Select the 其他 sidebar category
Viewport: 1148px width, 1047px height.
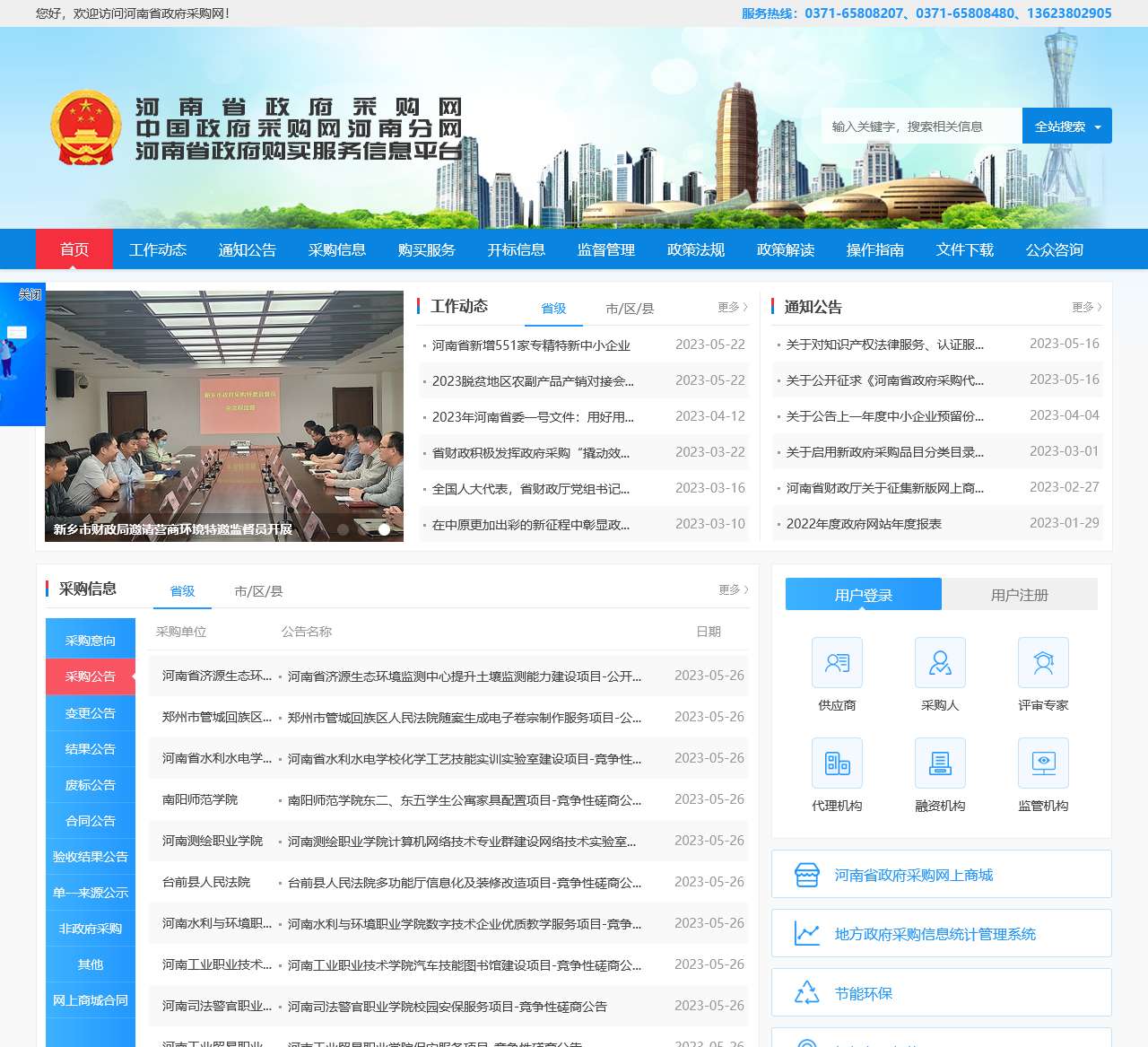[x=91, y=964]
